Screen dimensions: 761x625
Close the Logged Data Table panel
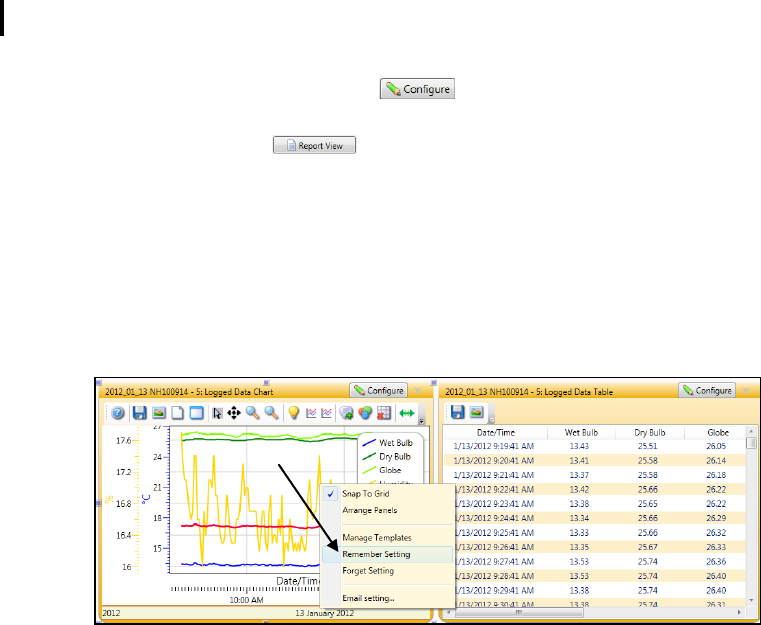pos(746,391)
